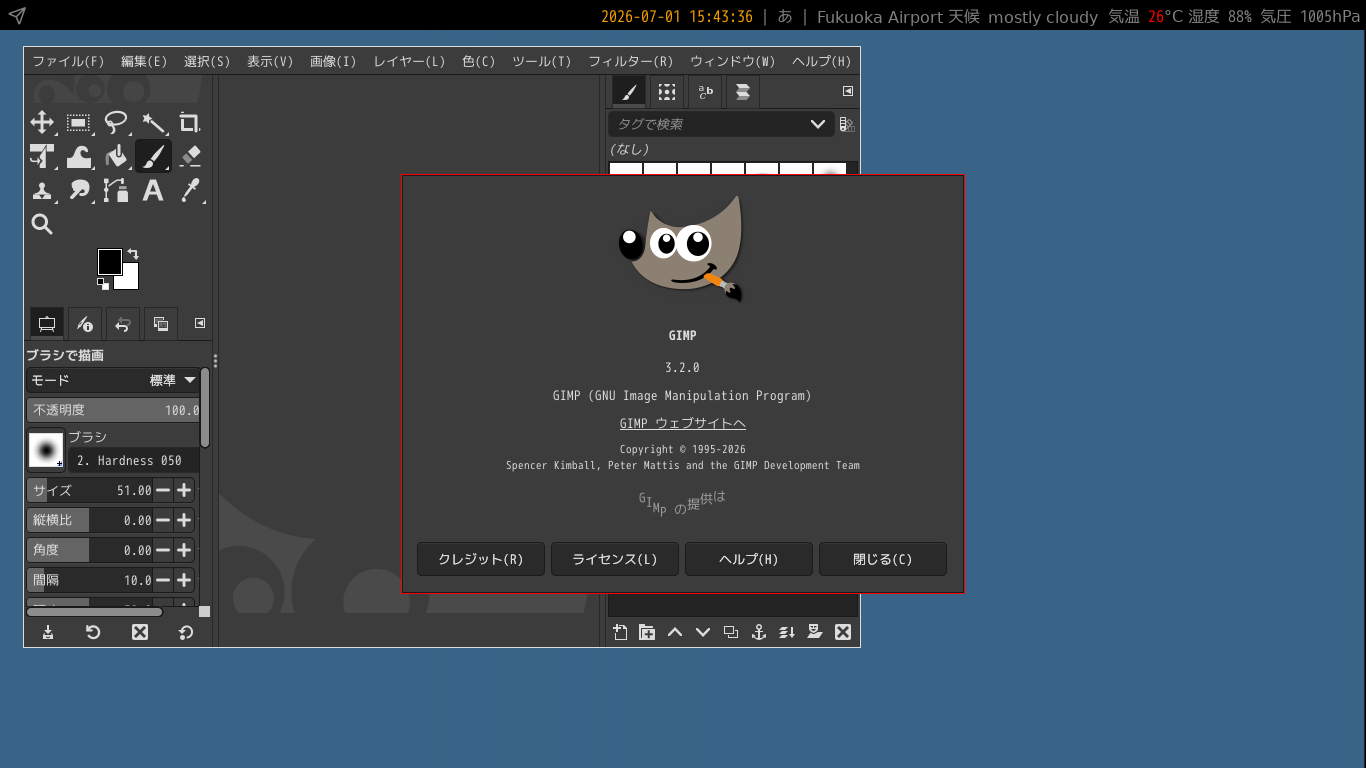Click the ライセンス(L) button

(615, 559)
